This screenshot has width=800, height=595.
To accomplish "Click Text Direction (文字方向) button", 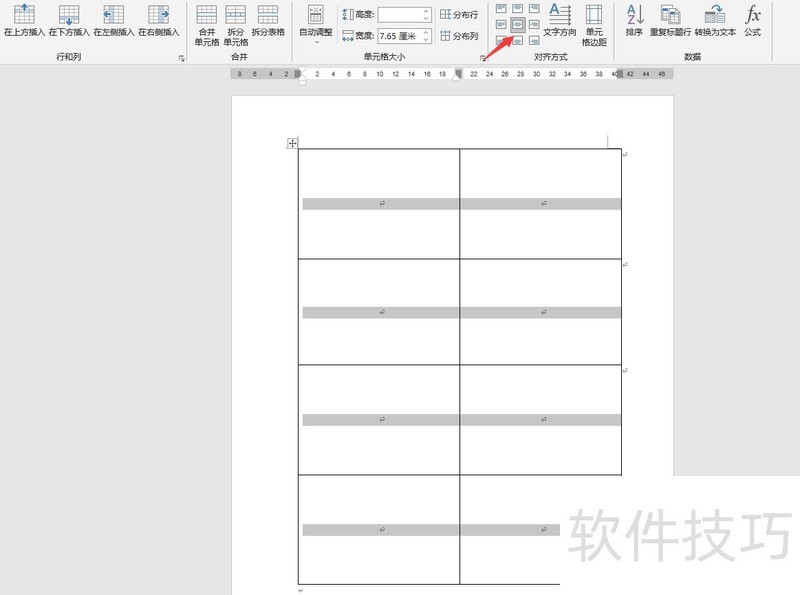I will (560, 20).
